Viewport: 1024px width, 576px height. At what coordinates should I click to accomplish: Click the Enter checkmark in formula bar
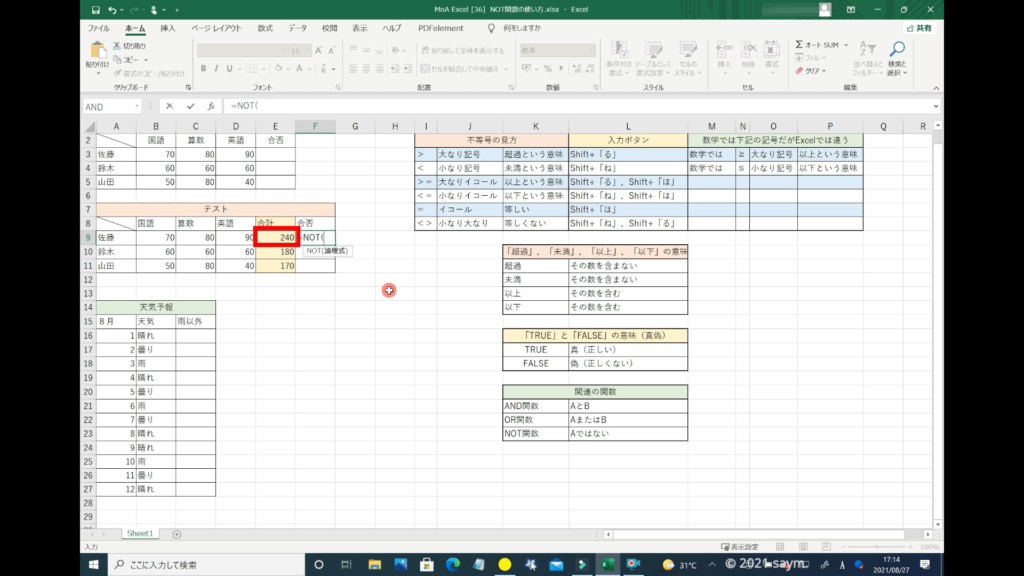[190, 106]
